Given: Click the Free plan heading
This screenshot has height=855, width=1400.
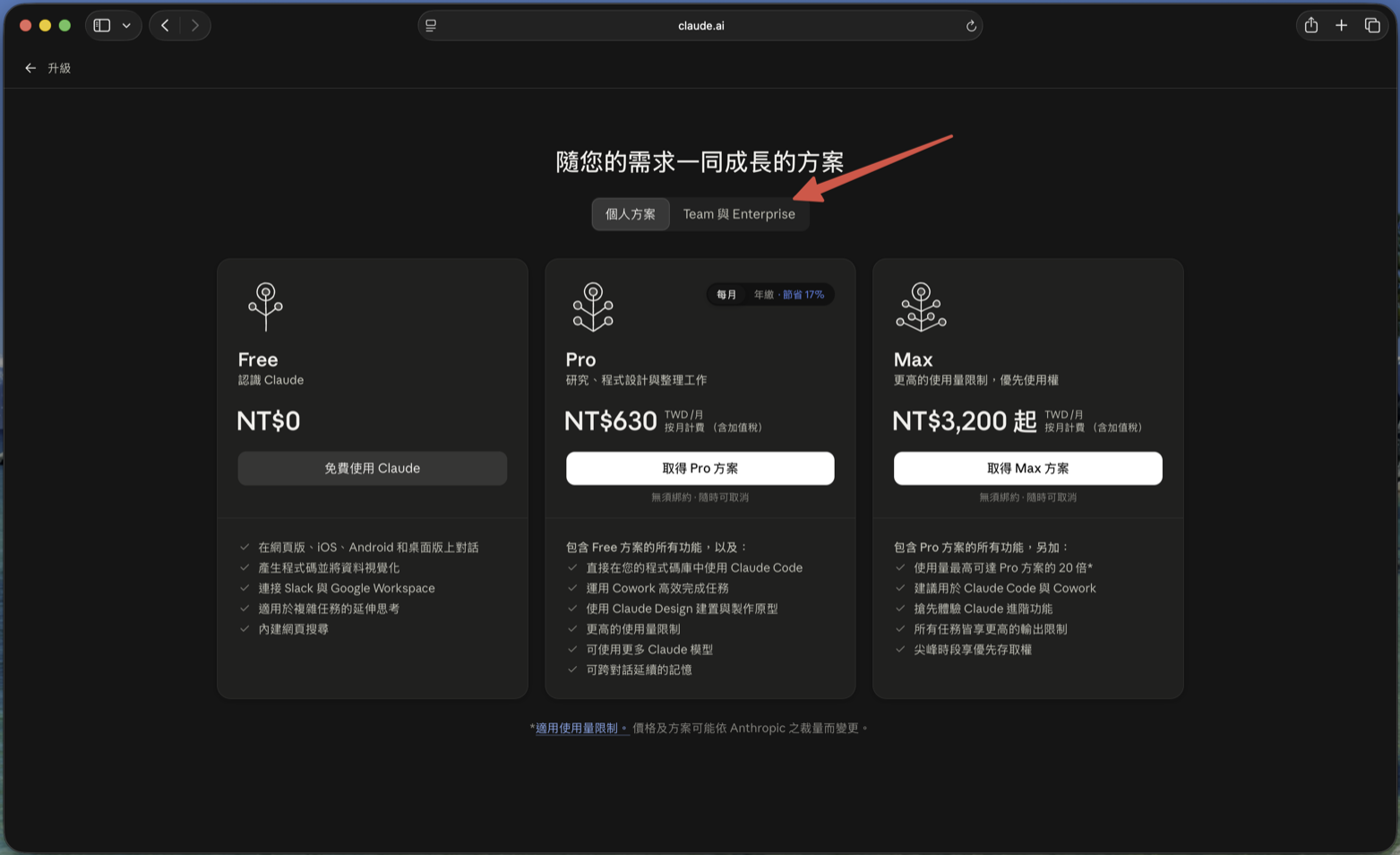Looking at the screenshot, I should click(x=258, y=359).
